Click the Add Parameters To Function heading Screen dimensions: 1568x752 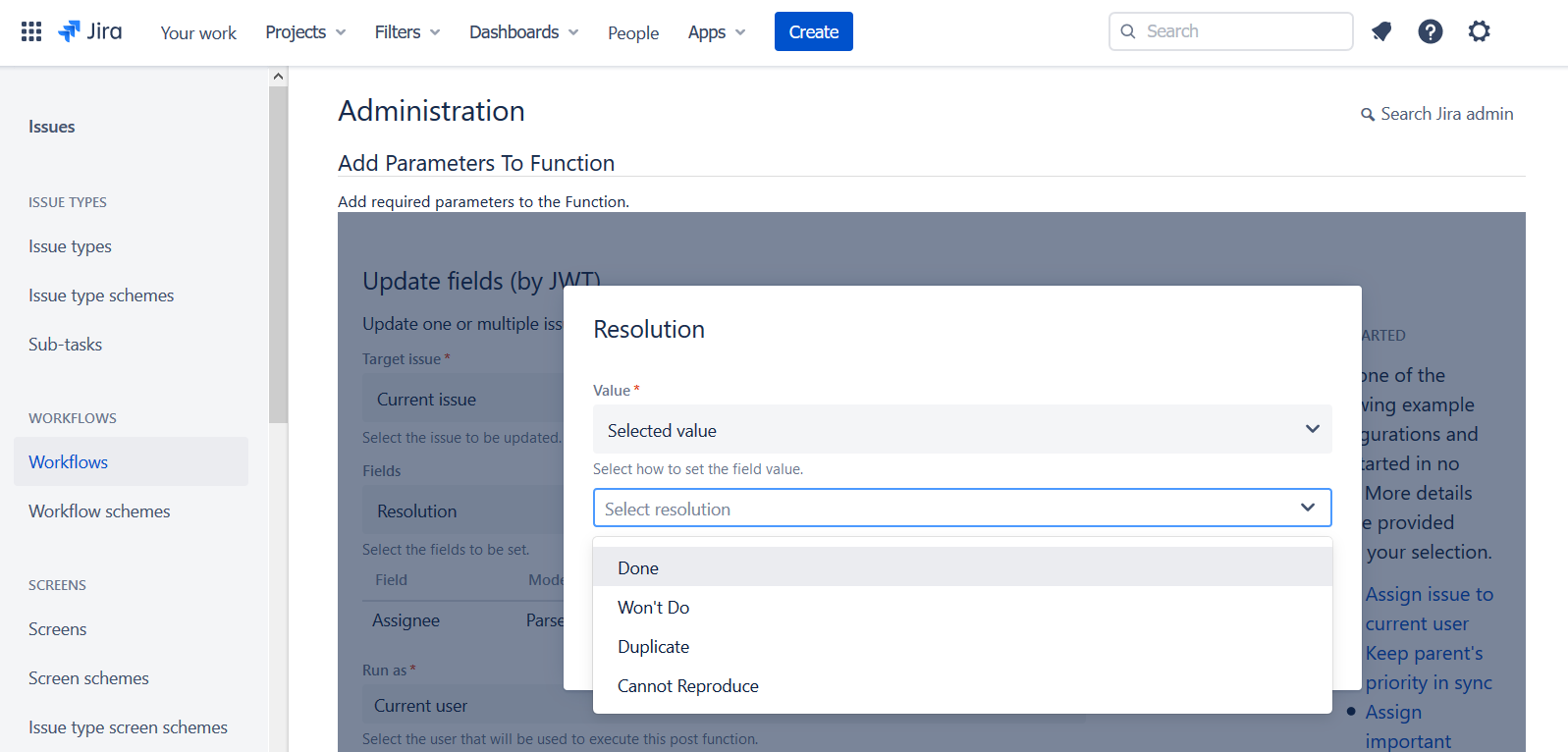tap(476, 163)
